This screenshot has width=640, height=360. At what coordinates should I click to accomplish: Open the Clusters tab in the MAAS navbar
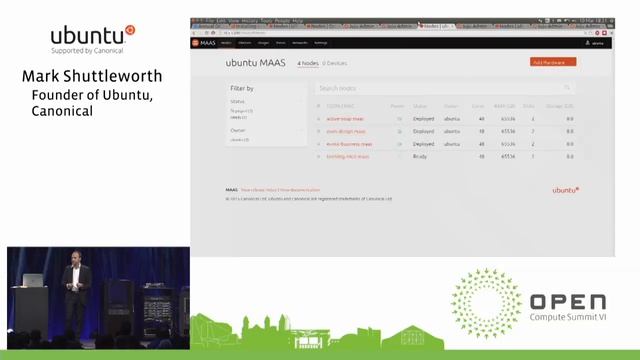pos(245,43)
